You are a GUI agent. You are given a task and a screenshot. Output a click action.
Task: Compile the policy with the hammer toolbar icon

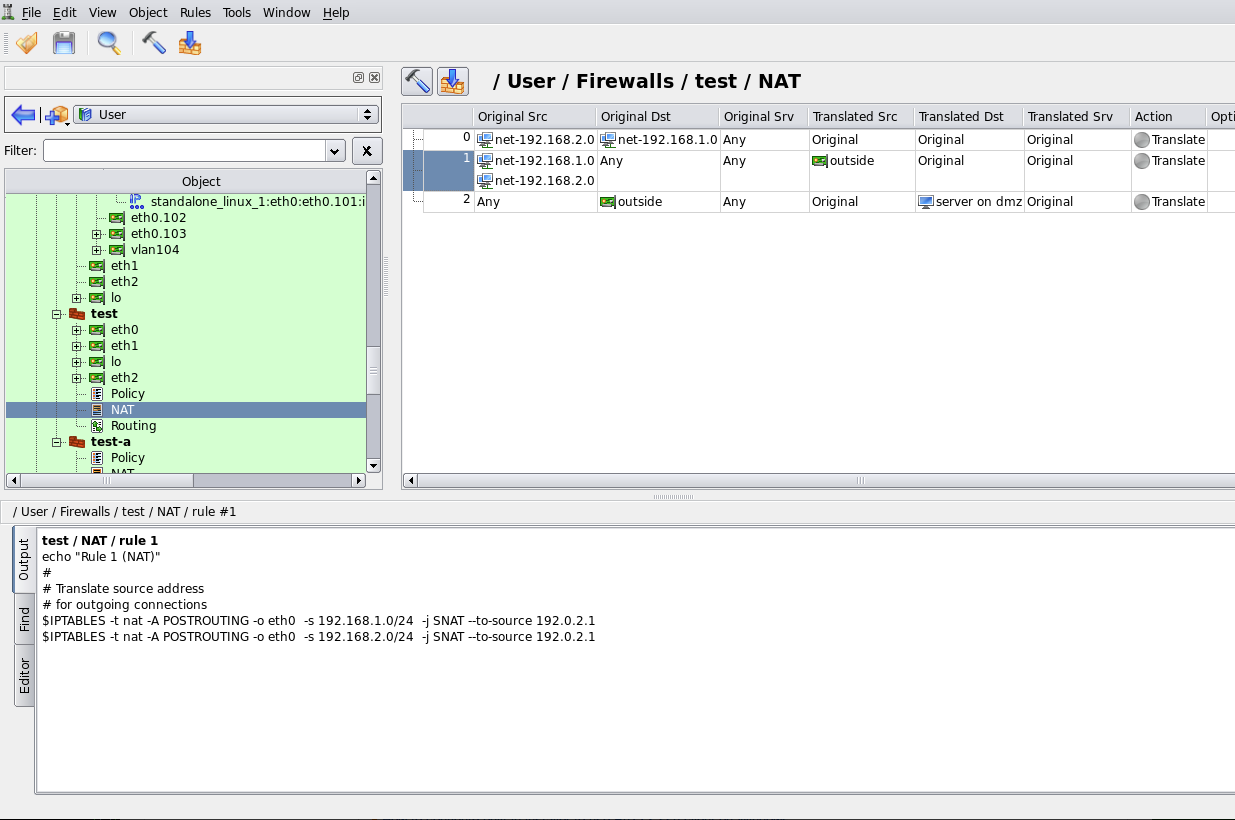(x=152, y=43)
